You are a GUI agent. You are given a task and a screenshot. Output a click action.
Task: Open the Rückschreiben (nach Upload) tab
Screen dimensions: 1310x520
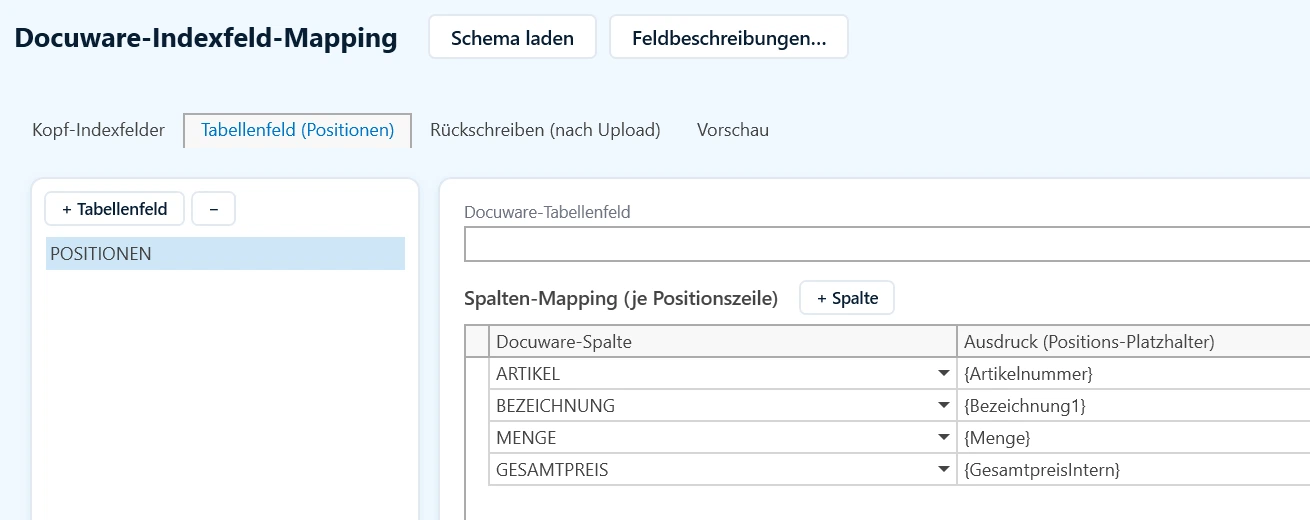coord(545,130)
